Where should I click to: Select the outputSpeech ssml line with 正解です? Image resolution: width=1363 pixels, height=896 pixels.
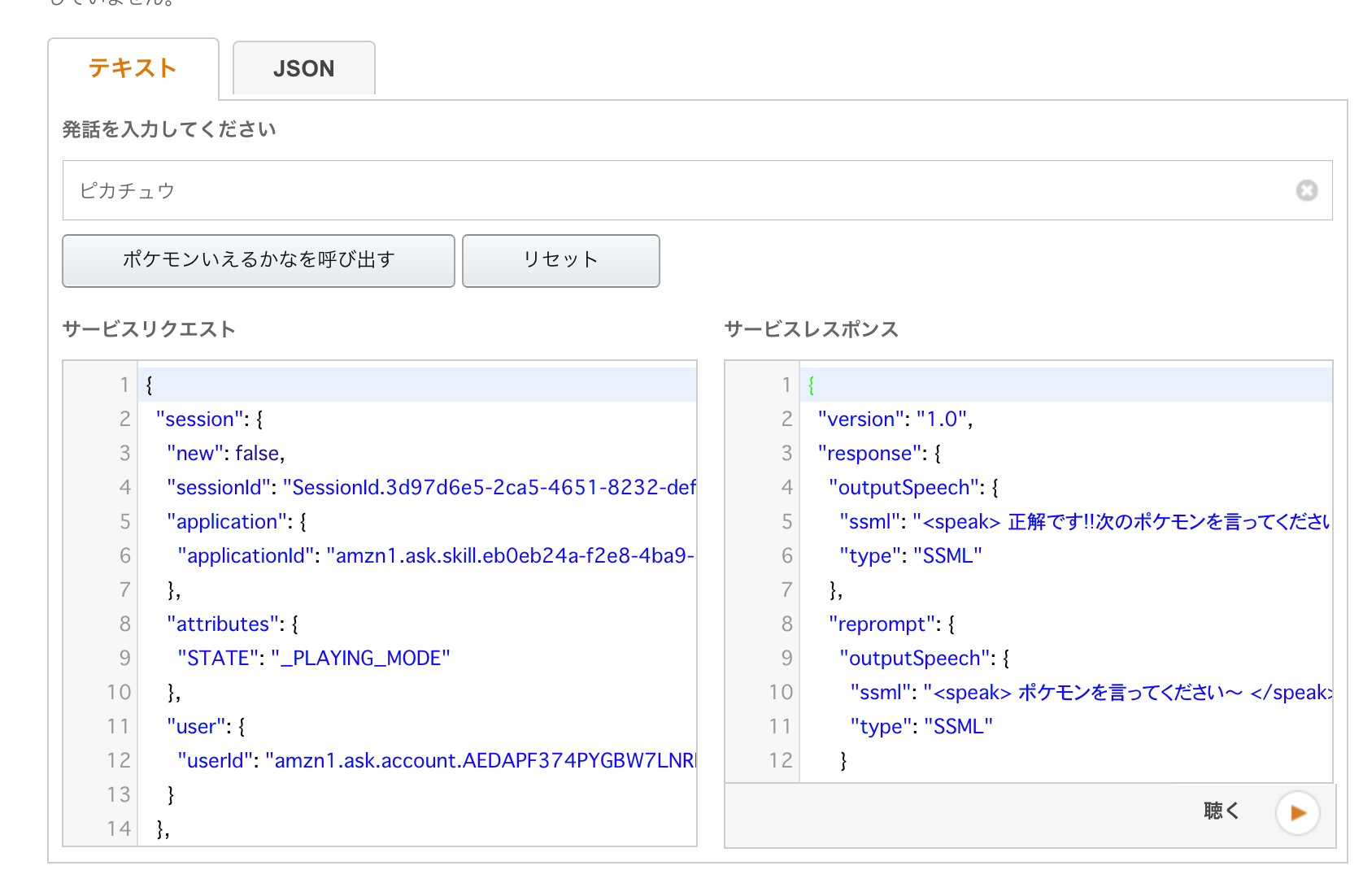(1017, 521)
